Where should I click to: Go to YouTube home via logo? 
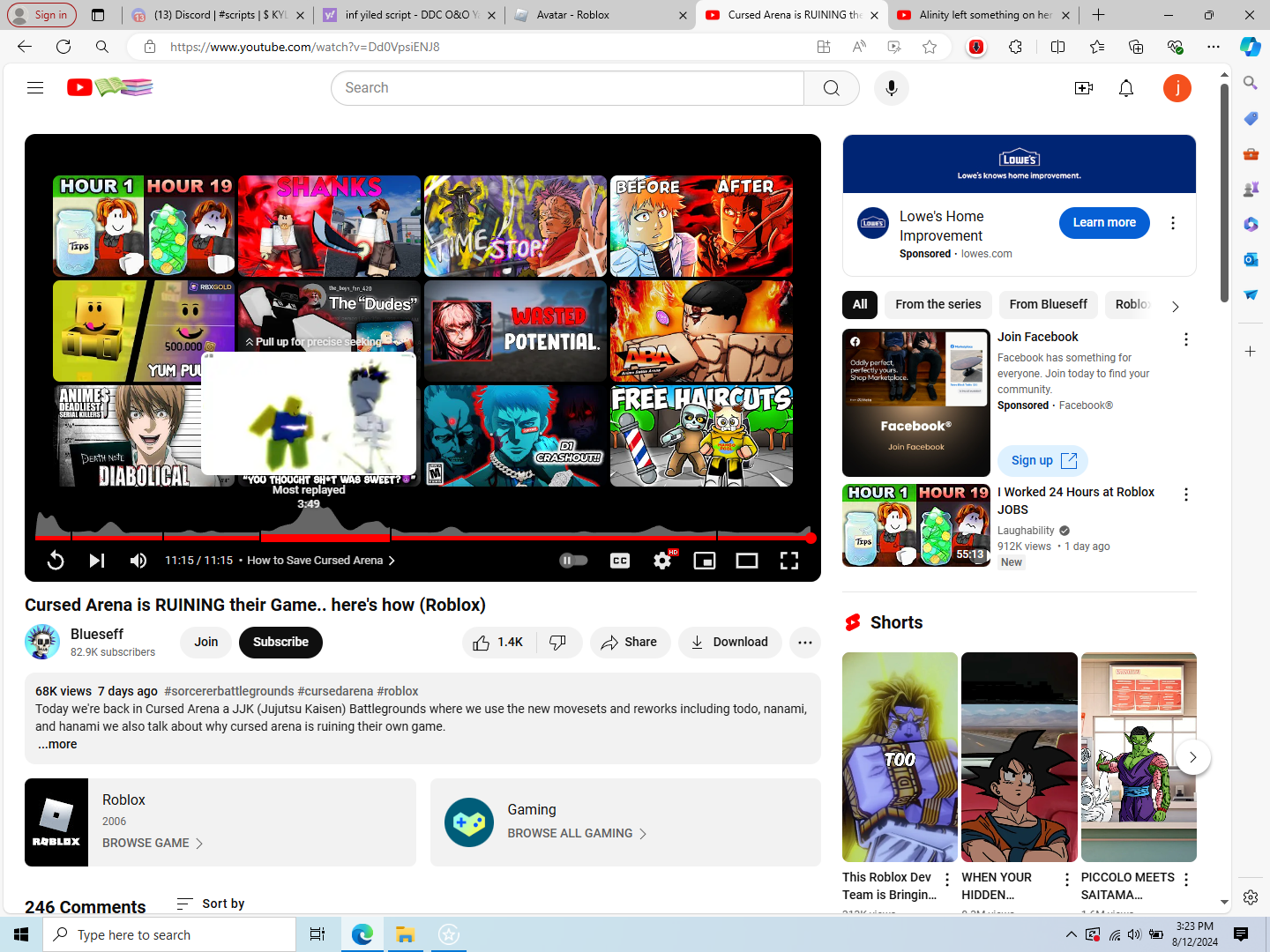[109, 87]
